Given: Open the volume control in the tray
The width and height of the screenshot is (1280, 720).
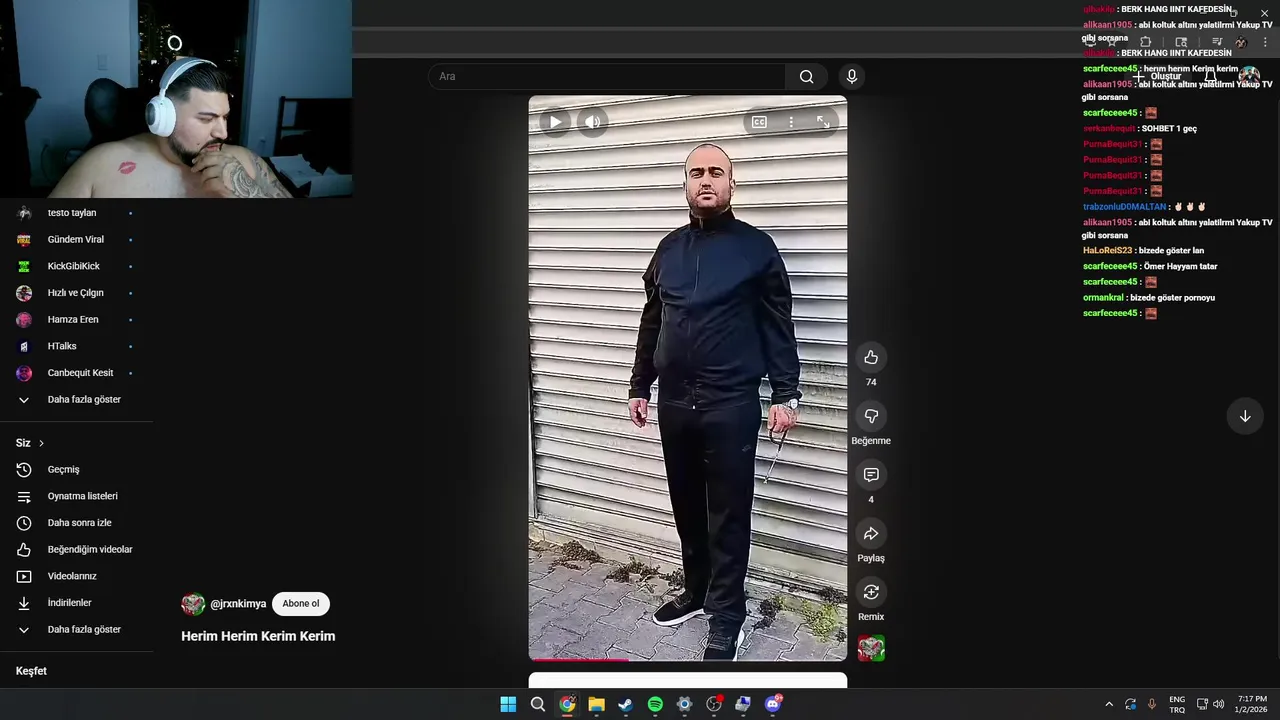Looking at the screenshot, I should tap(1219, 704).
